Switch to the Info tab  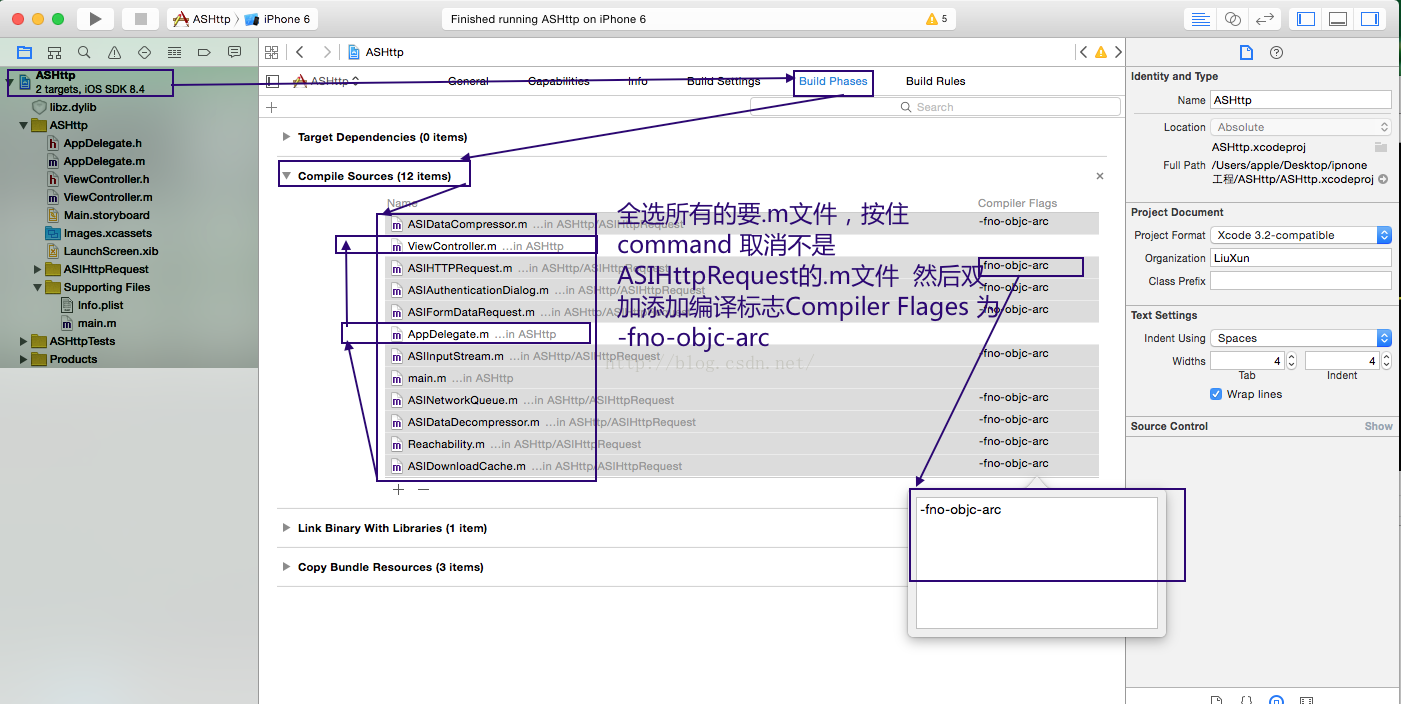pos(638,81)
